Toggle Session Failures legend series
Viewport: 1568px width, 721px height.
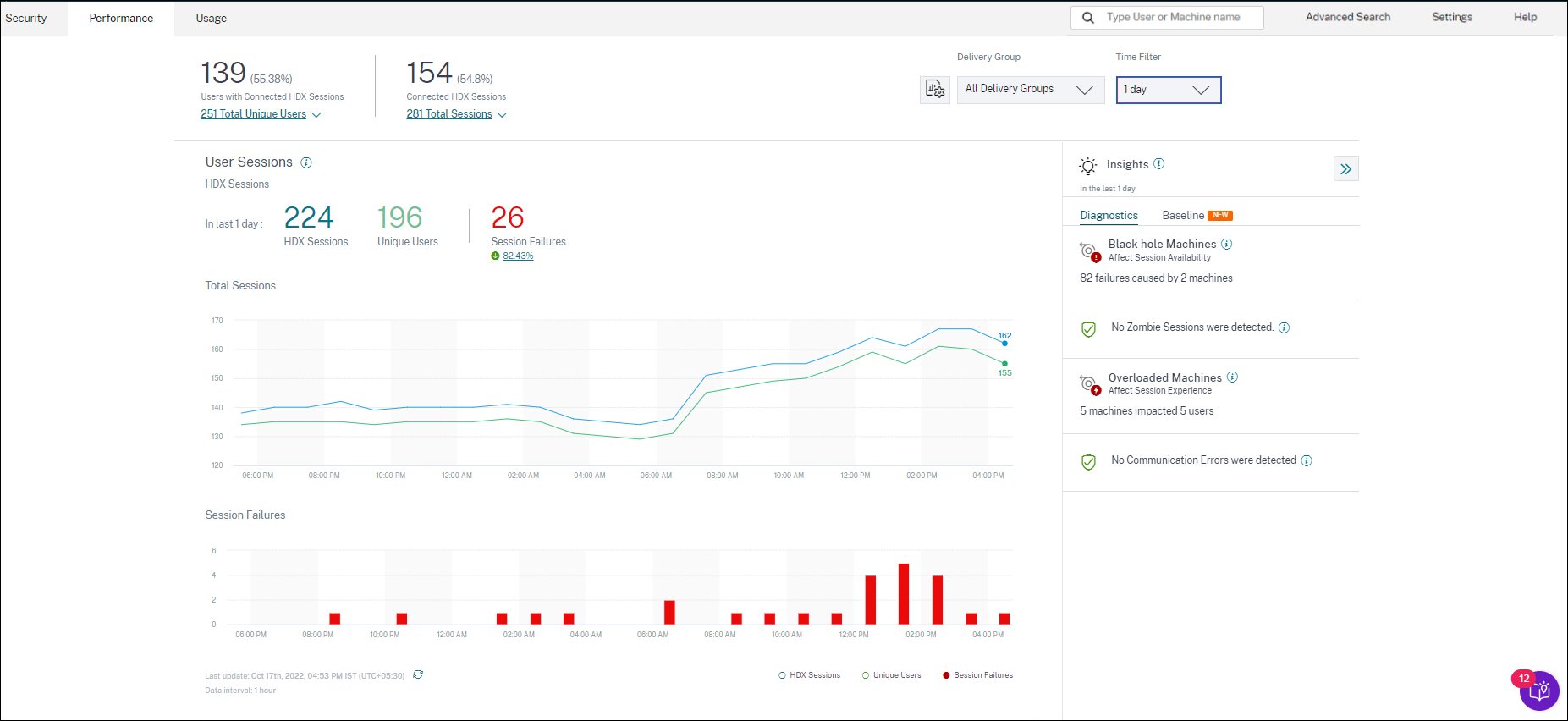977,675
